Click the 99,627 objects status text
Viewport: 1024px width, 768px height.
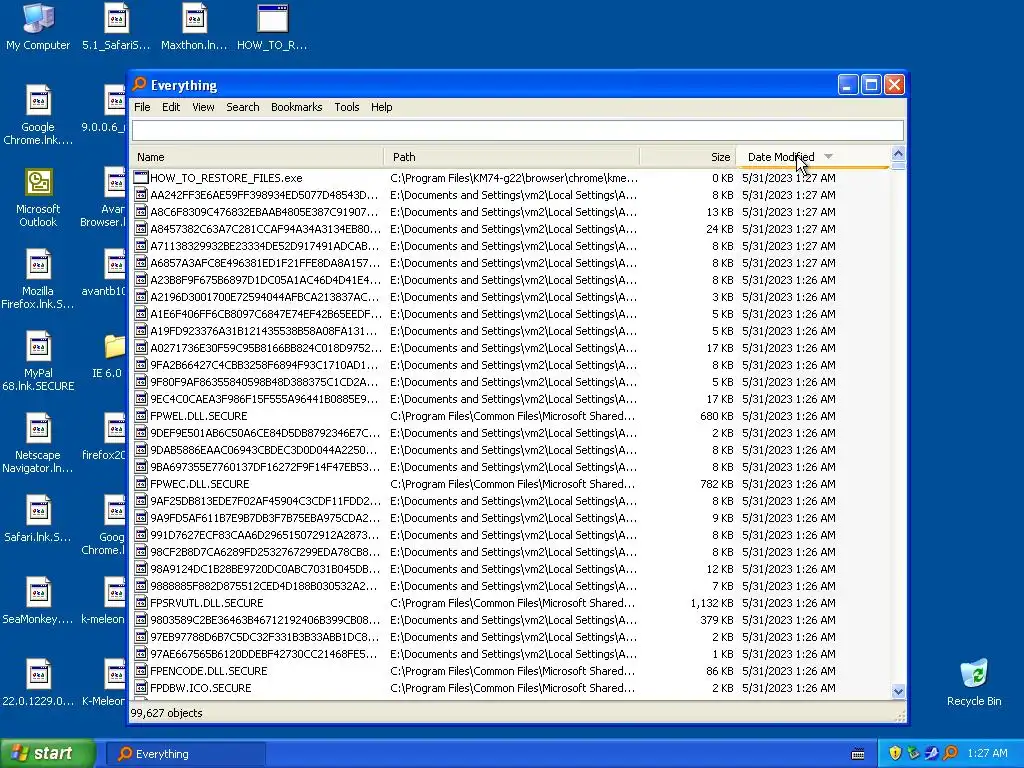coord(167,713)
